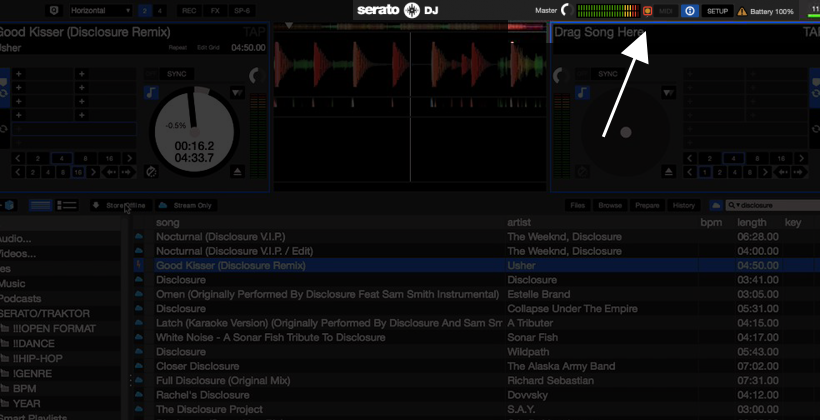The height and width of the screenshot is (420, 820).
Task: Click the left deck spinning platter
Action: [x=194, y=132]
